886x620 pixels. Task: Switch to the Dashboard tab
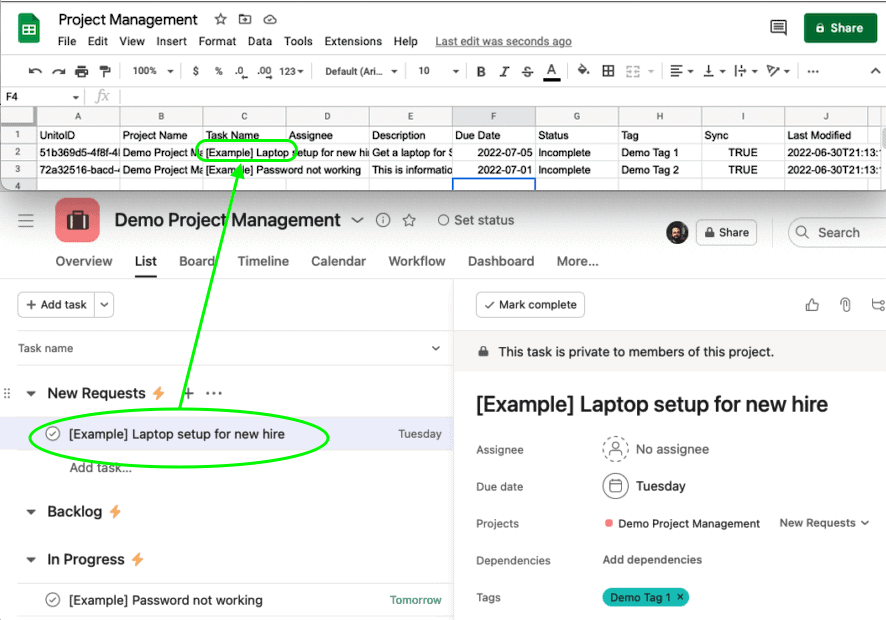[501, 261]
